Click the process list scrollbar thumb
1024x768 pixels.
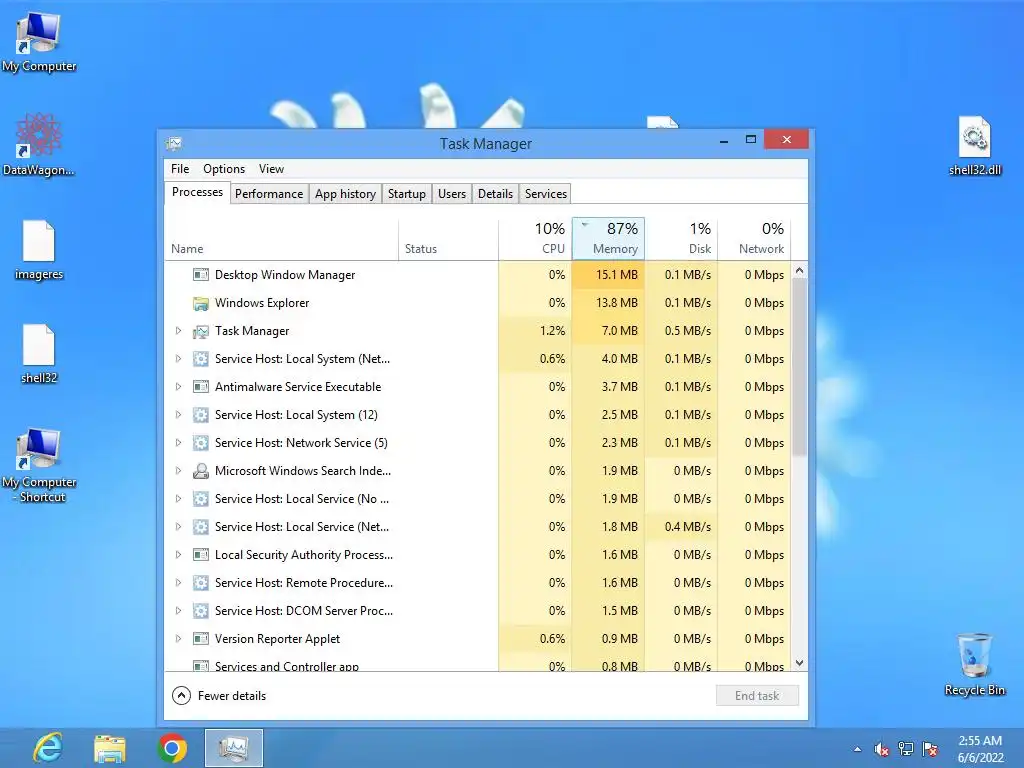click(x=799, y=367)
